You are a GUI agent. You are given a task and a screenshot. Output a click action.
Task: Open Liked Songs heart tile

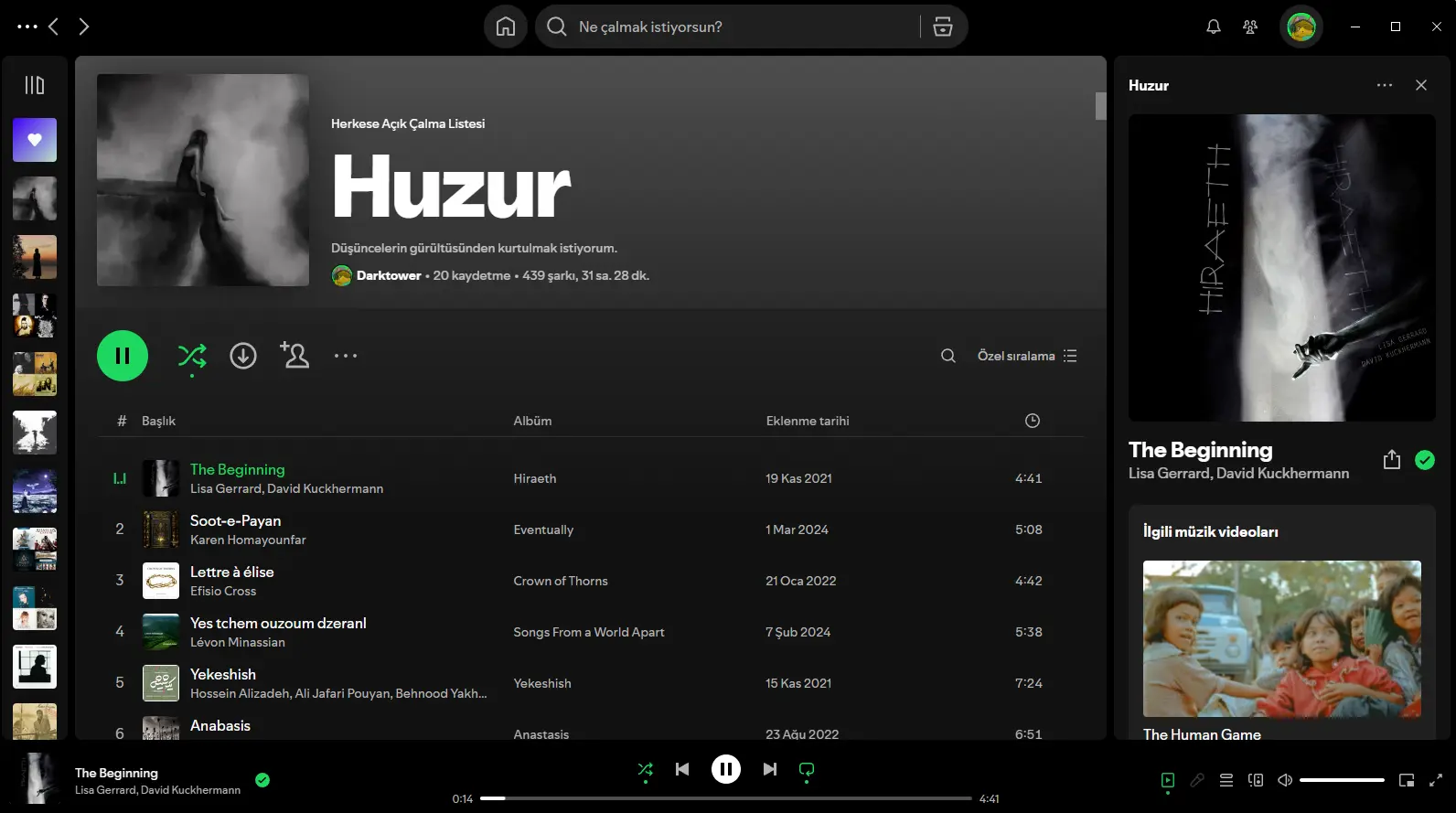[35, 140]
